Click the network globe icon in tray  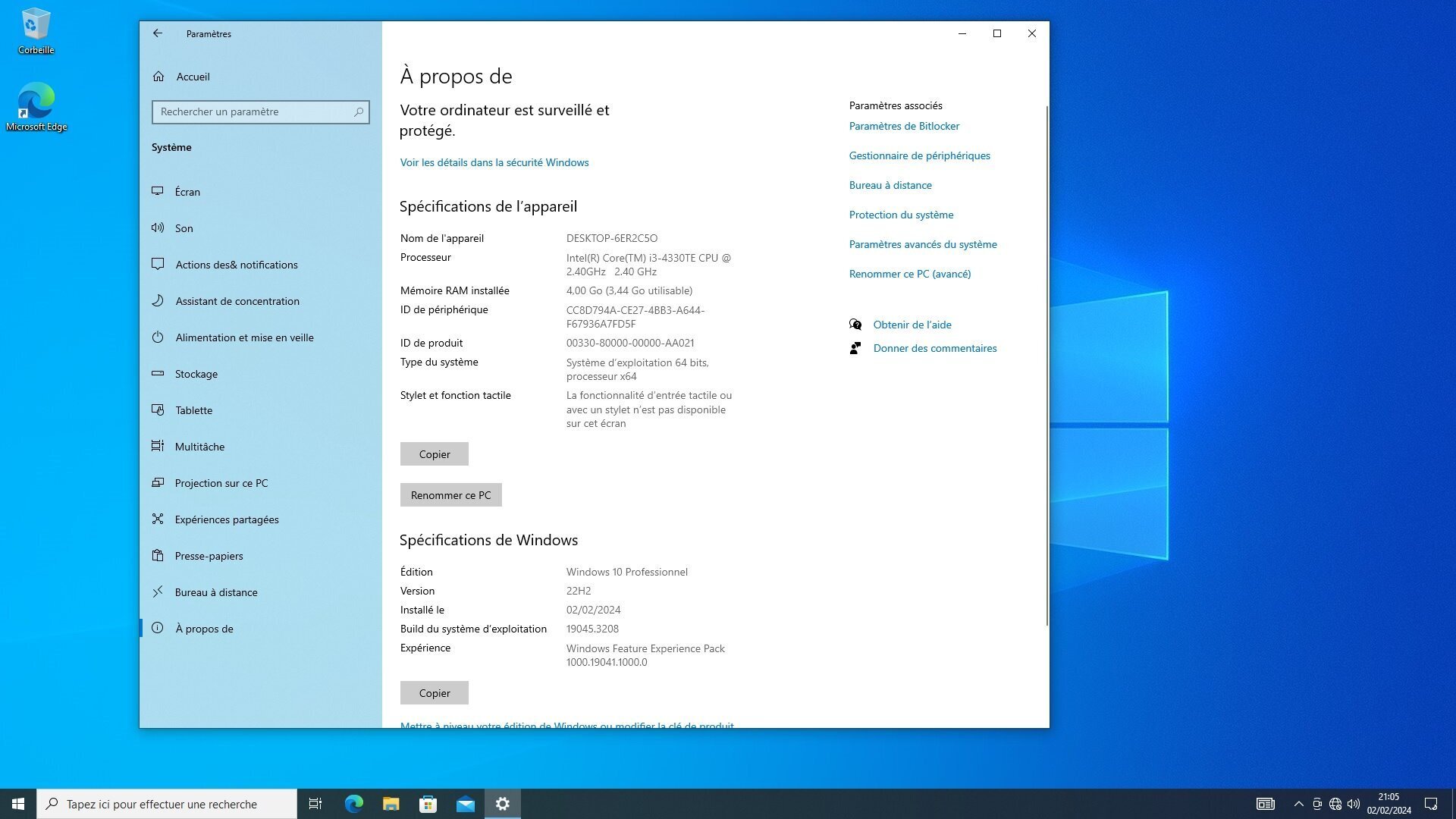(1335, 804)
